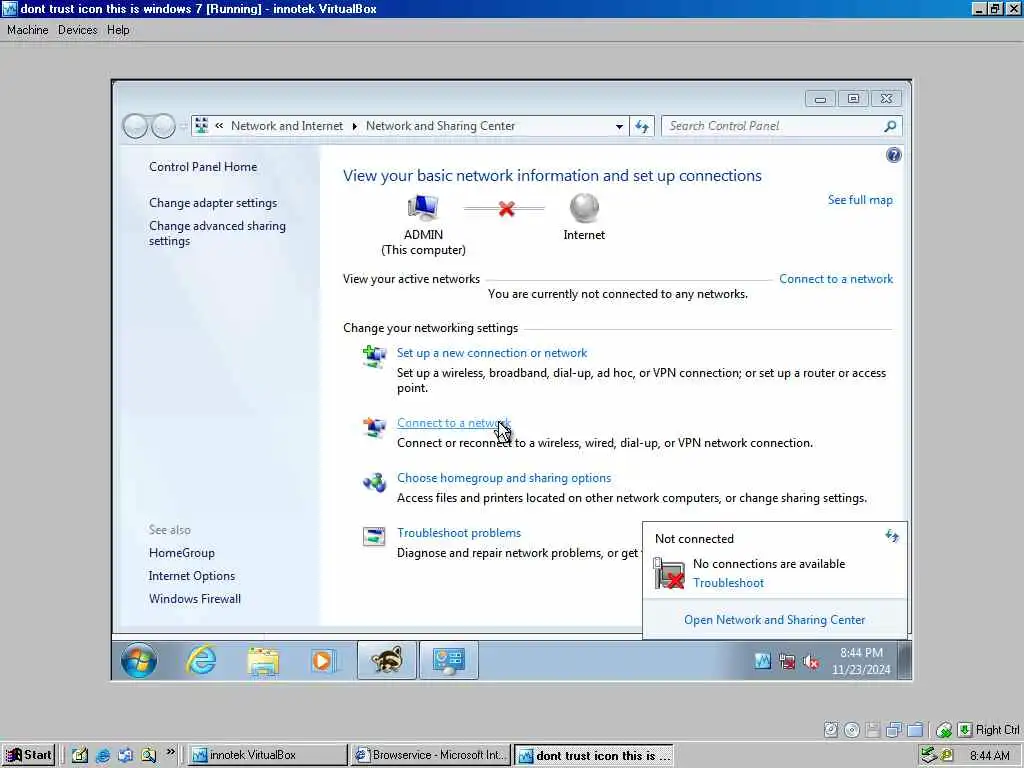This screenshot has width=1024, height=768.
Task: Click the Connect to a network icon
Action: tap(374, 427)
